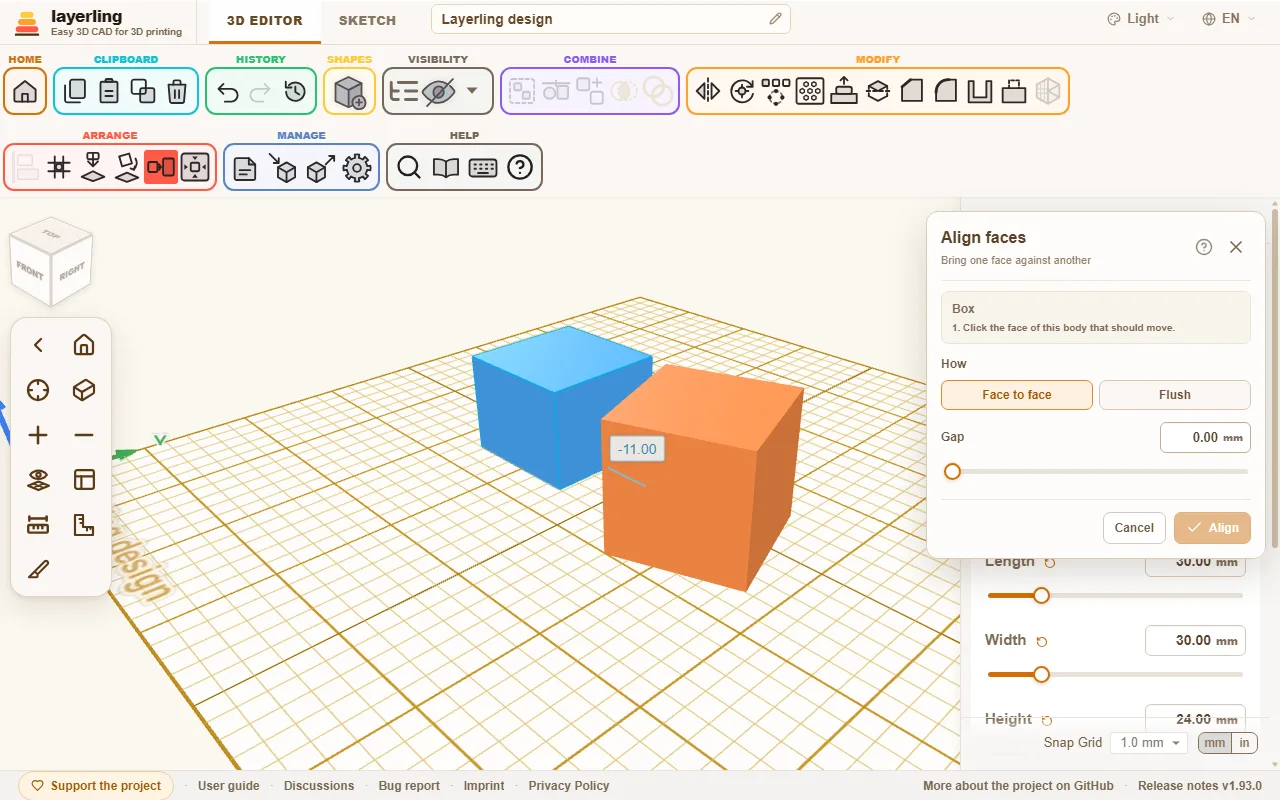Click the crosshair target icon in view panel
Screen dimensions: 1280x800
[38, 390]
